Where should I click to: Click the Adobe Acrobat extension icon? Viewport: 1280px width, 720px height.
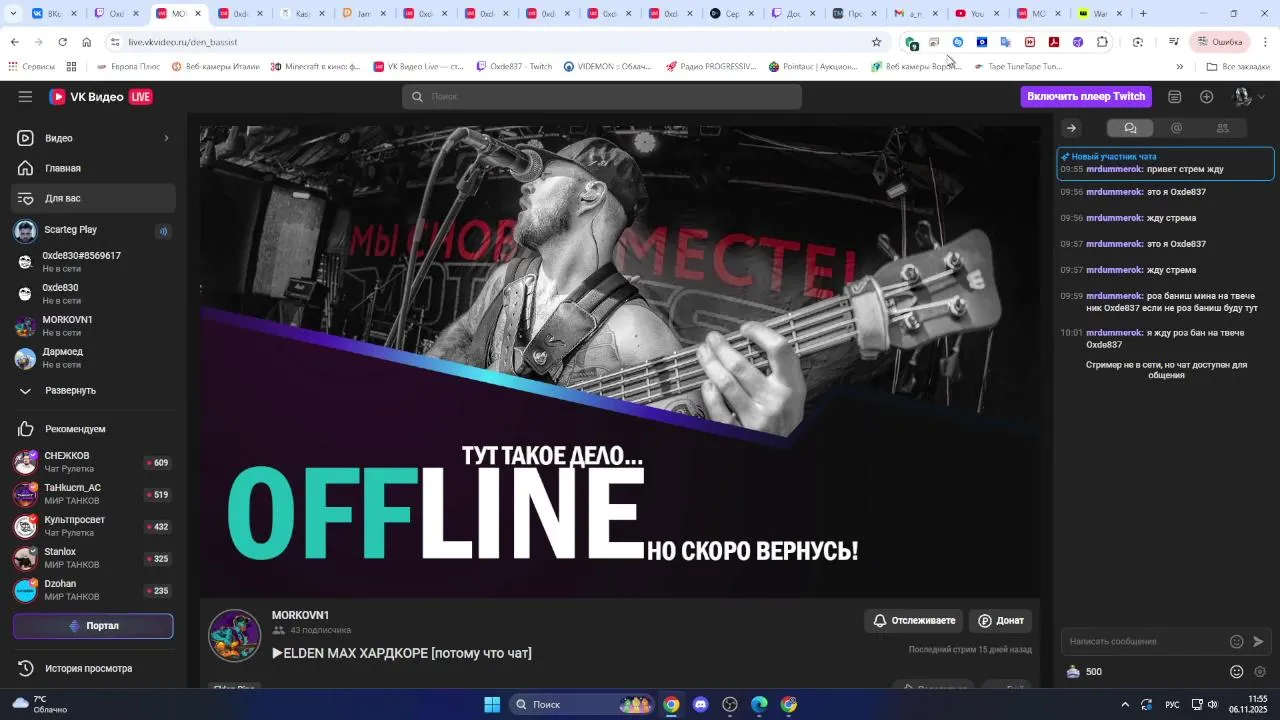(x=1054, y=42)
